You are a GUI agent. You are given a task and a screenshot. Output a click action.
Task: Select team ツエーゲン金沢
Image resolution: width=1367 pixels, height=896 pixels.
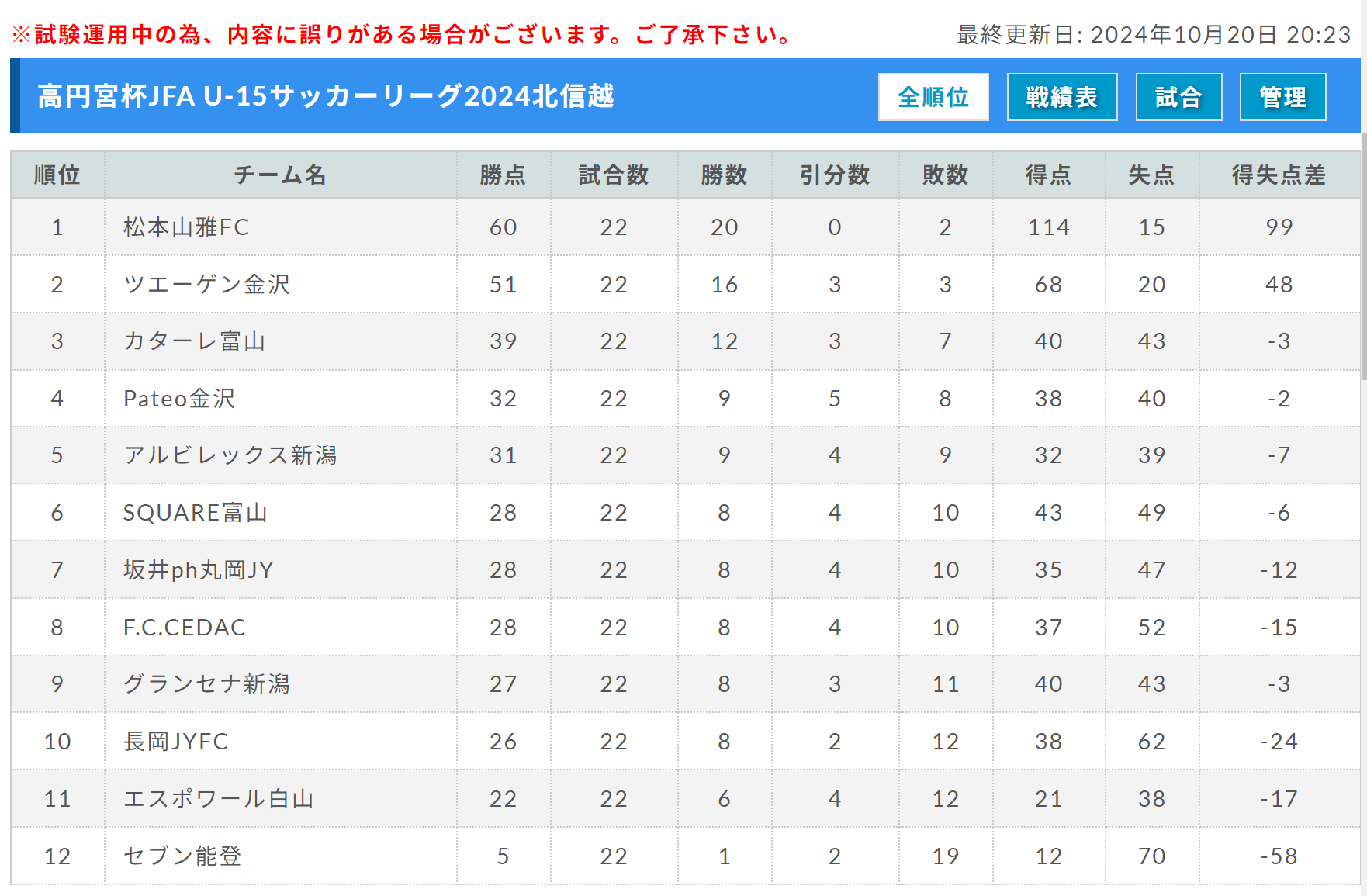point(206,285)
